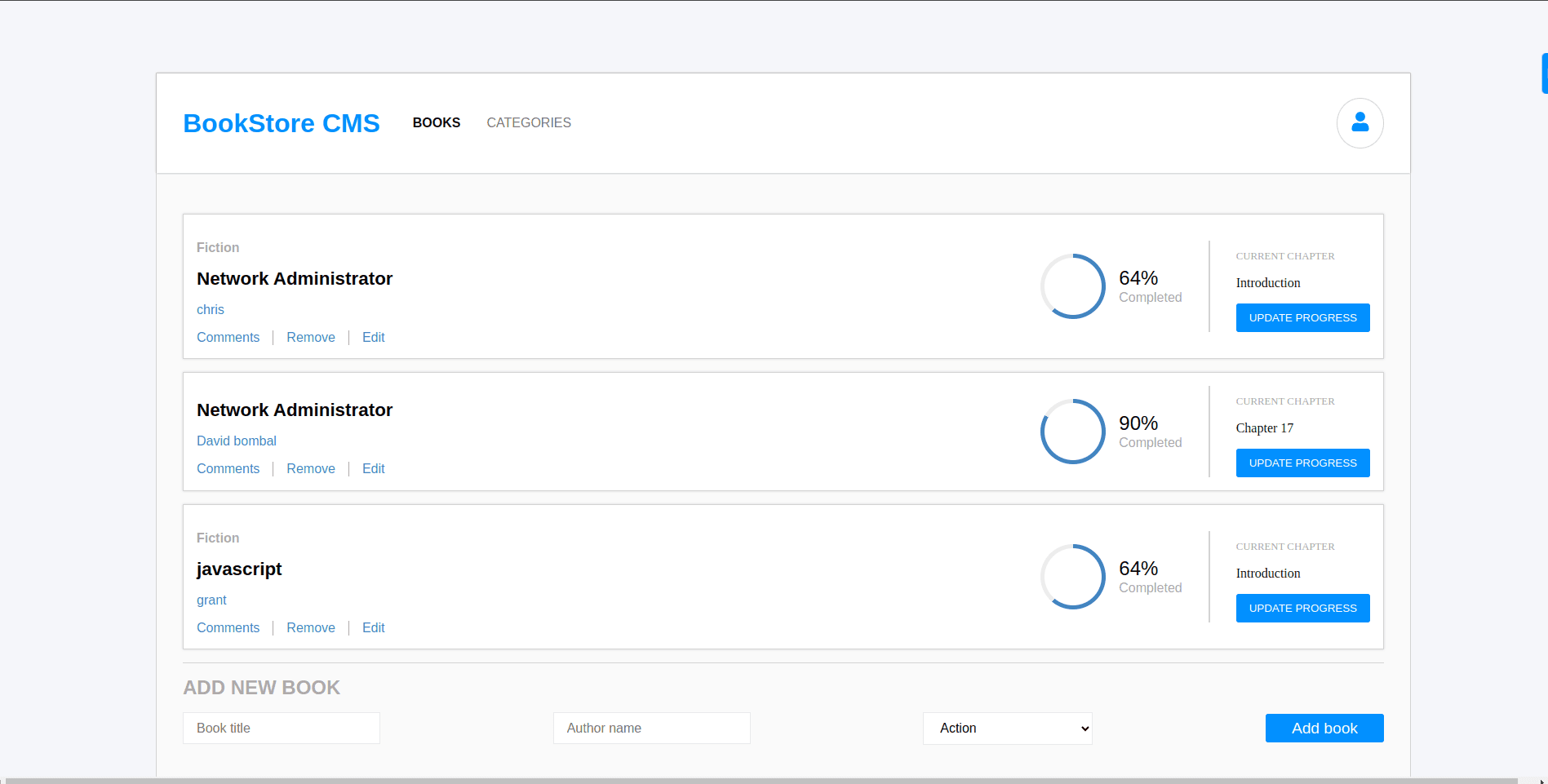
Task: Update progress for David bombal's book
Action: pyautogui.click(x=1302, y=463)
